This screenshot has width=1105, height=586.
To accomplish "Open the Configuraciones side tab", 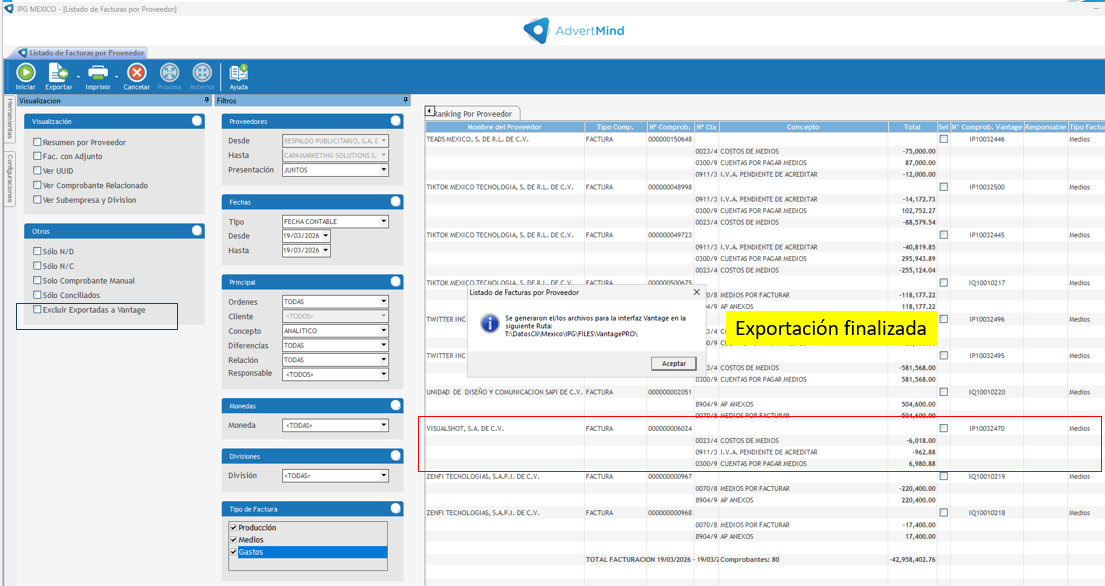I will click(x=10, y=177).
